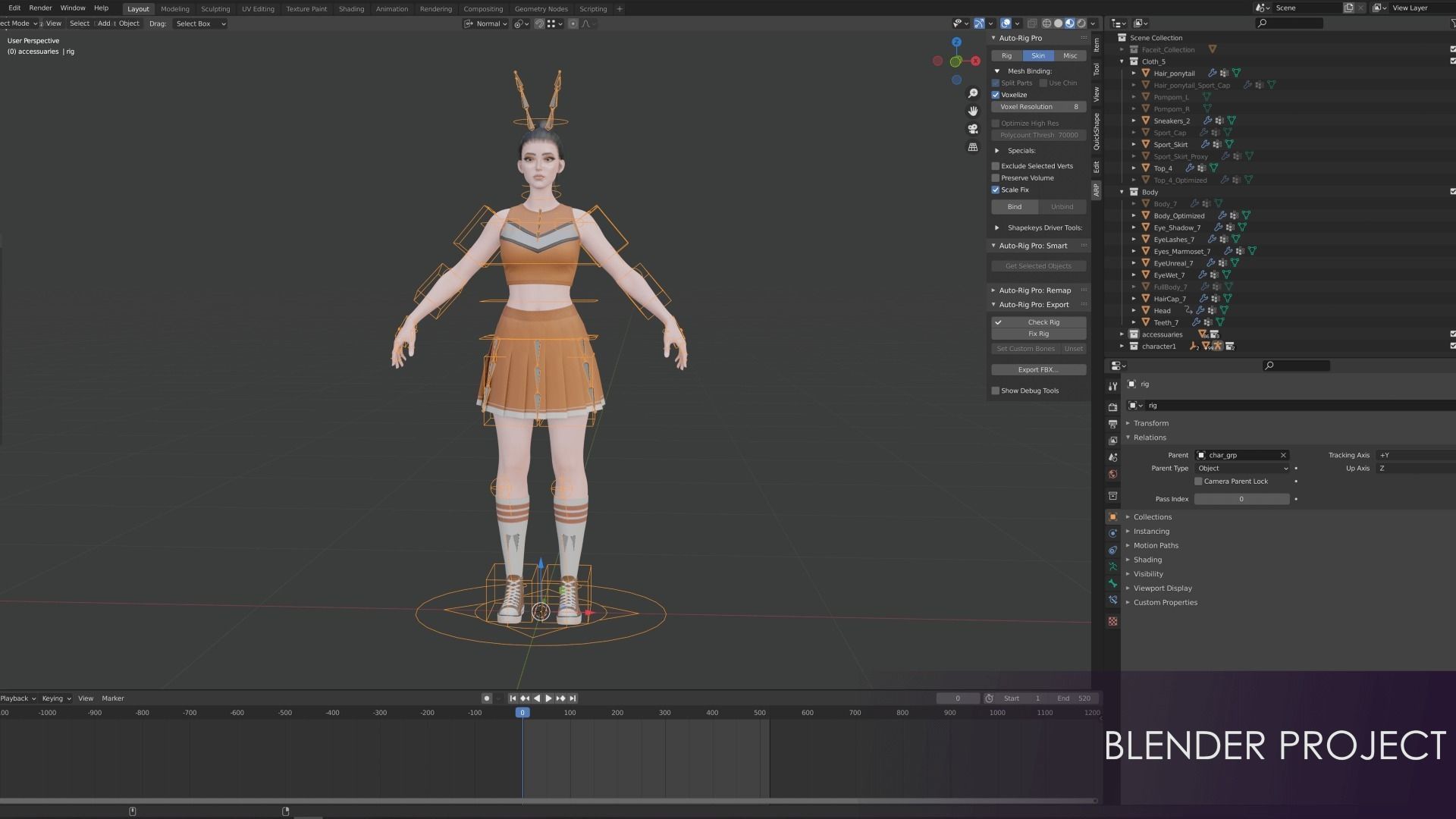Screen dimensions: 1456x819
Task: Open the Parent Type dropdown
Action: (x=1241, y=469)
